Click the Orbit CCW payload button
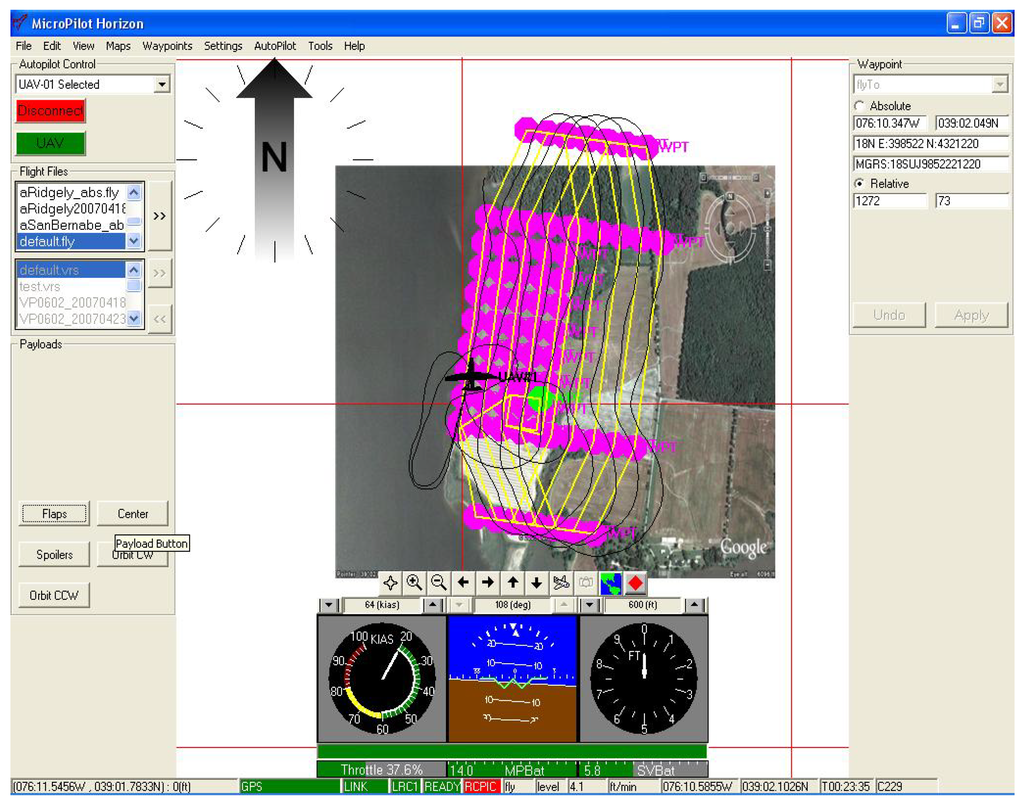 click(54, 596)
